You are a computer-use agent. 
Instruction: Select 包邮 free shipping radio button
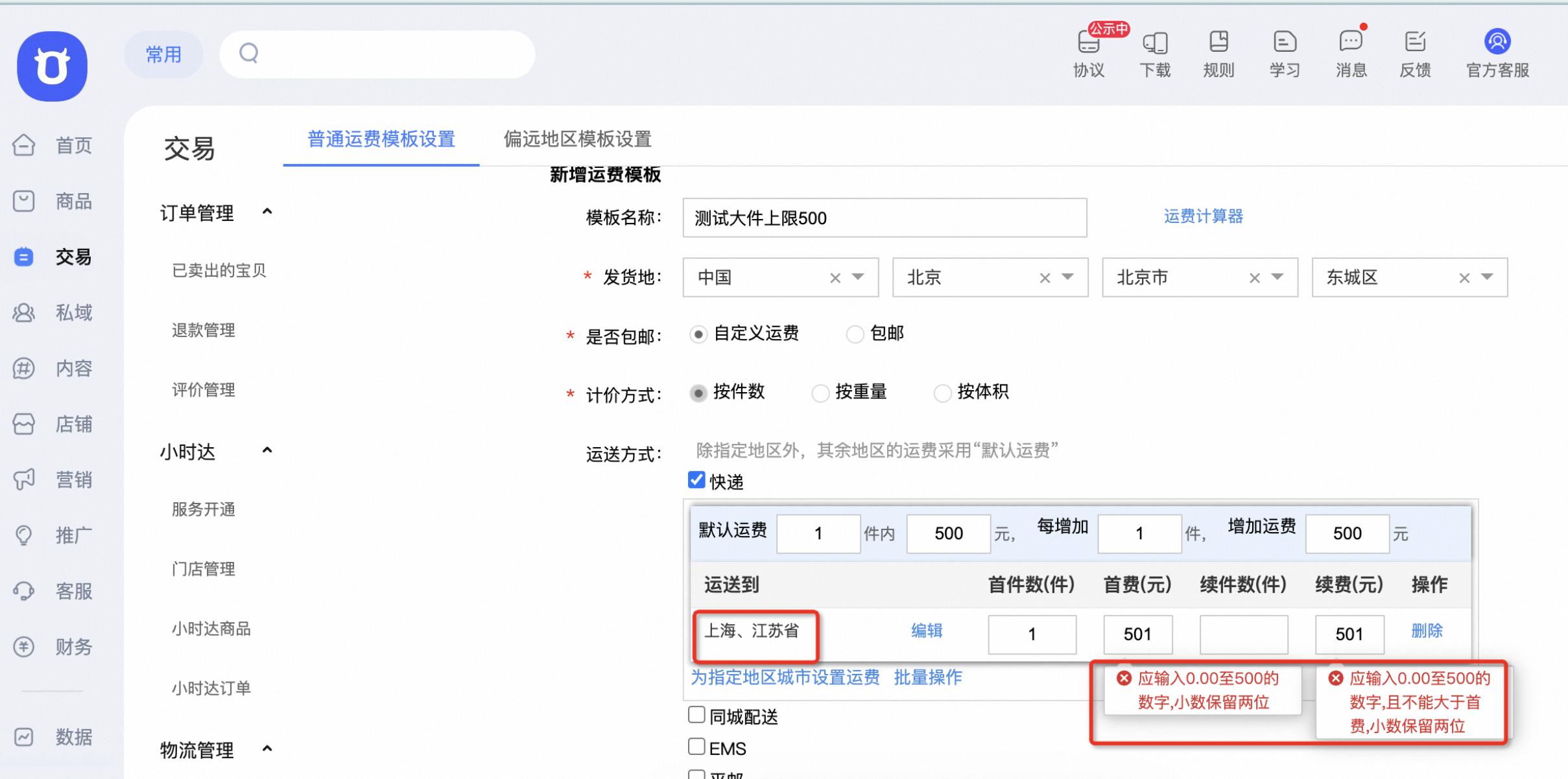coord(855,334)
